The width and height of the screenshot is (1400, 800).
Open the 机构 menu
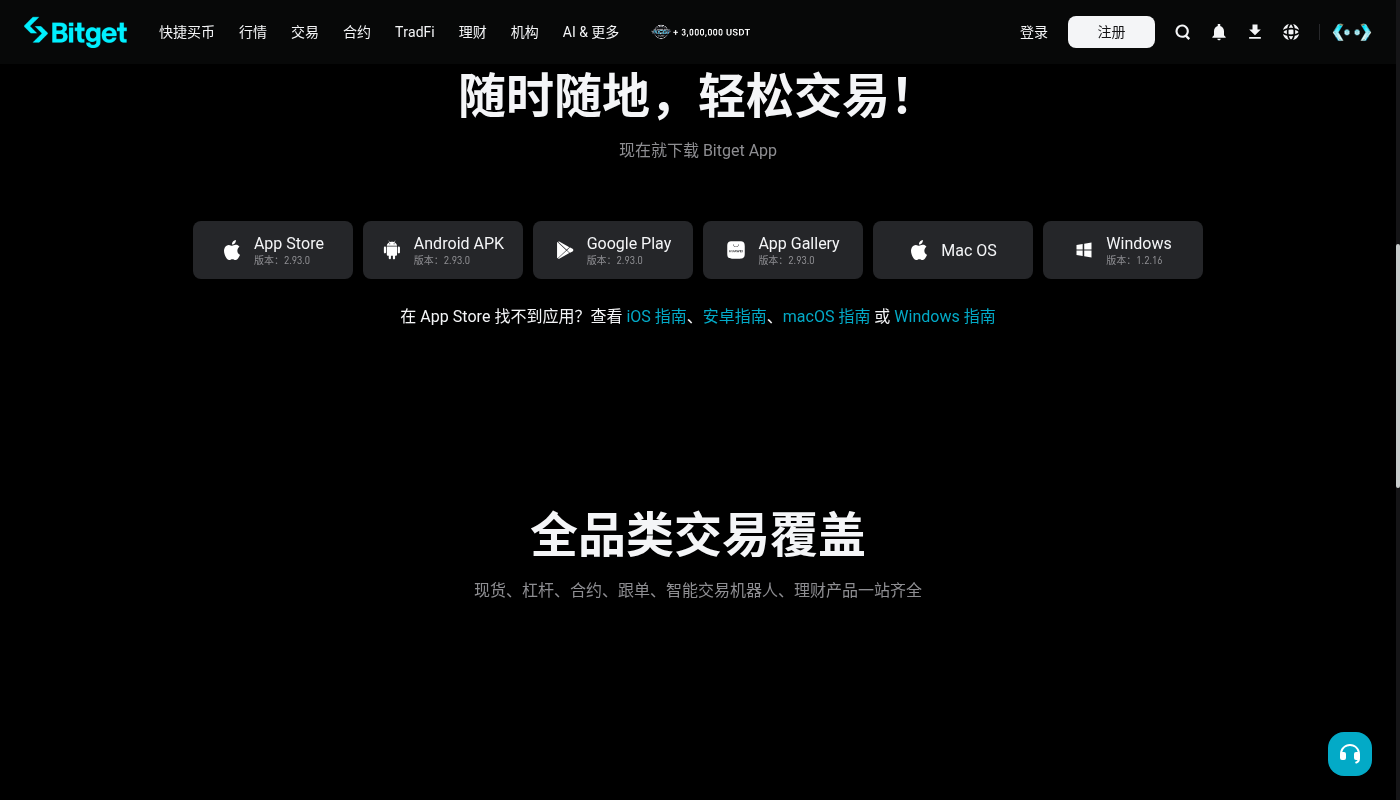coord(525,32)
